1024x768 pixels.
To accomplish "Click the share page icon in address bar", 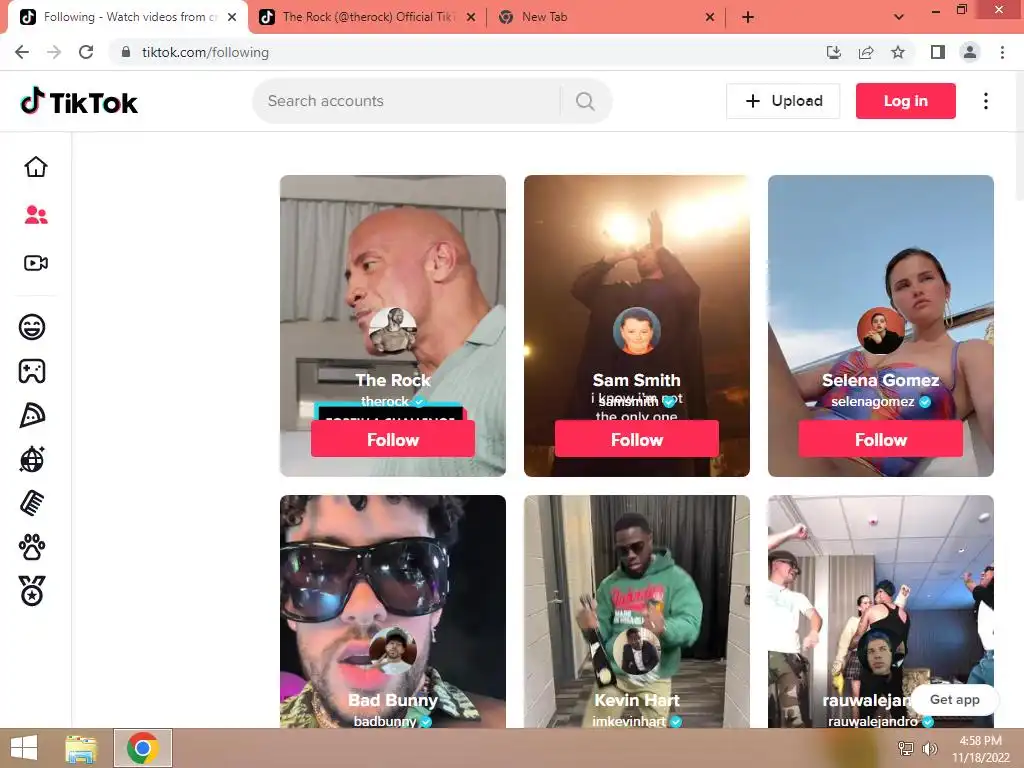I will pyautogui.click(x=866, y=52).
